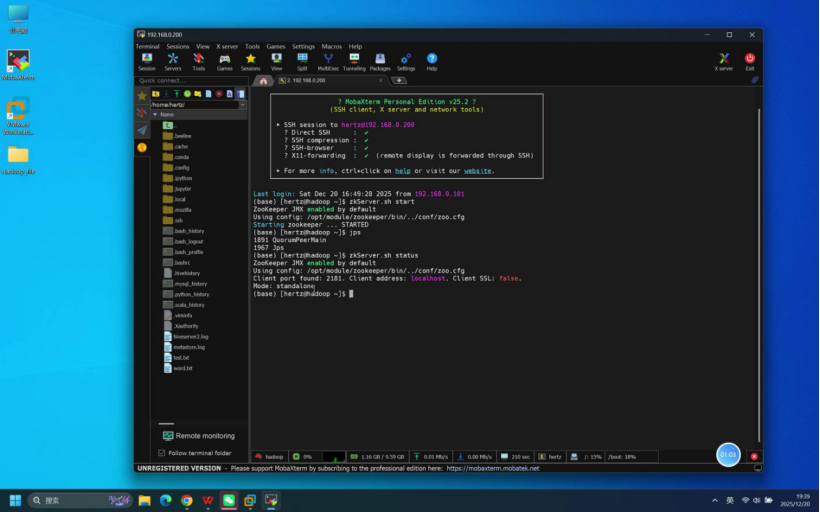Open the VMware Workstation desktop shortcut

18,116
